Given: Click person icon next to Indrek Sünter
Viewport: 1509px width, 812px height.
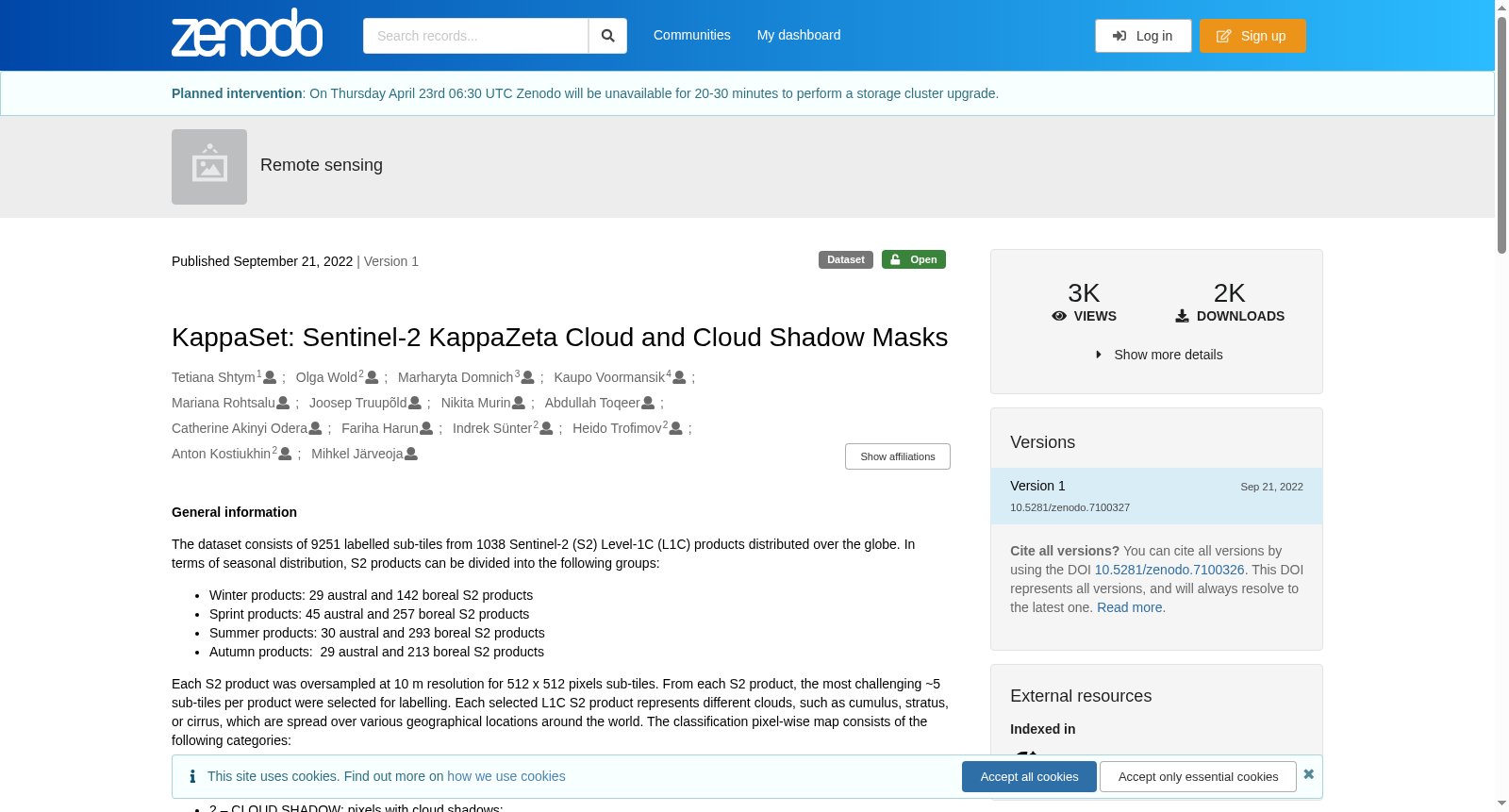Looking at the screenshot, I should [546, 428].
